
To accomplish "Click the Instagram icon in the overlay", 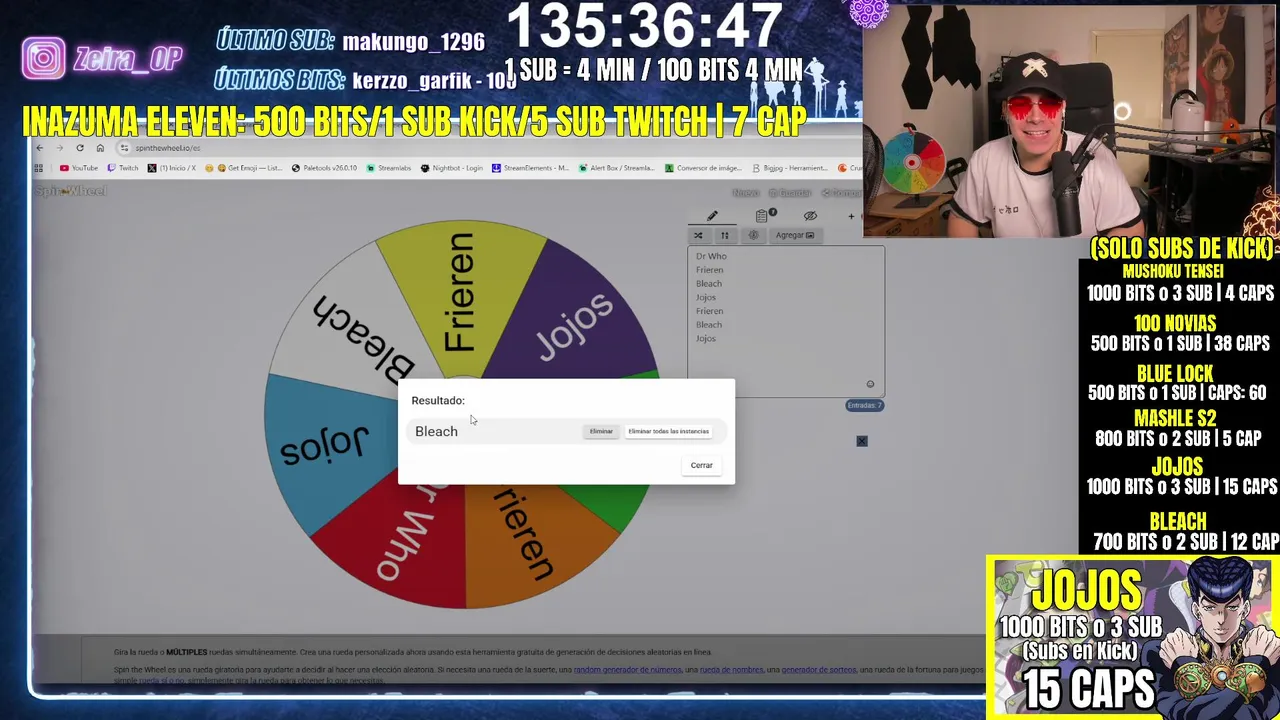I will 44,58.
